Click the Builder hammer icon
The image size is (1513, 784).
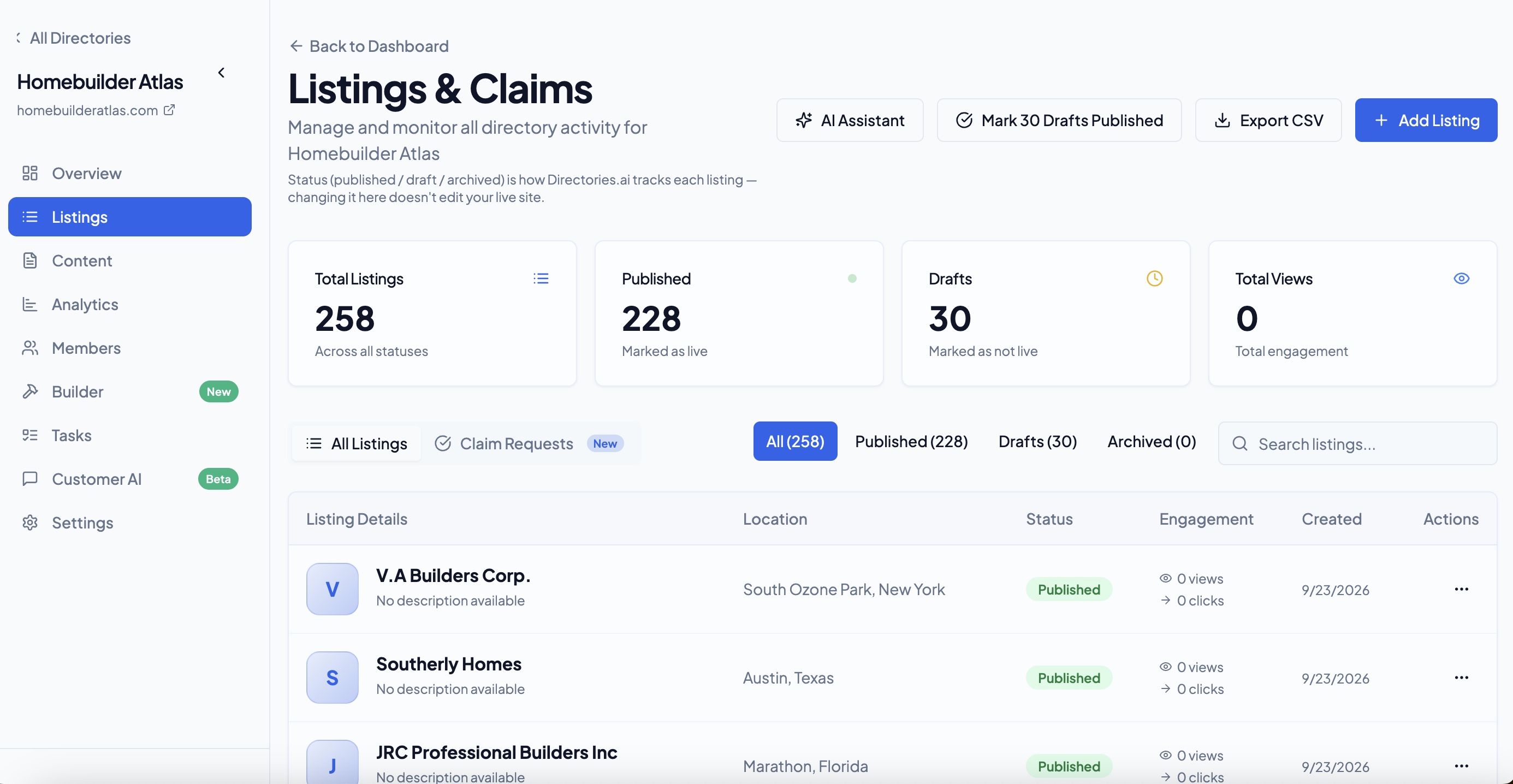30,391
